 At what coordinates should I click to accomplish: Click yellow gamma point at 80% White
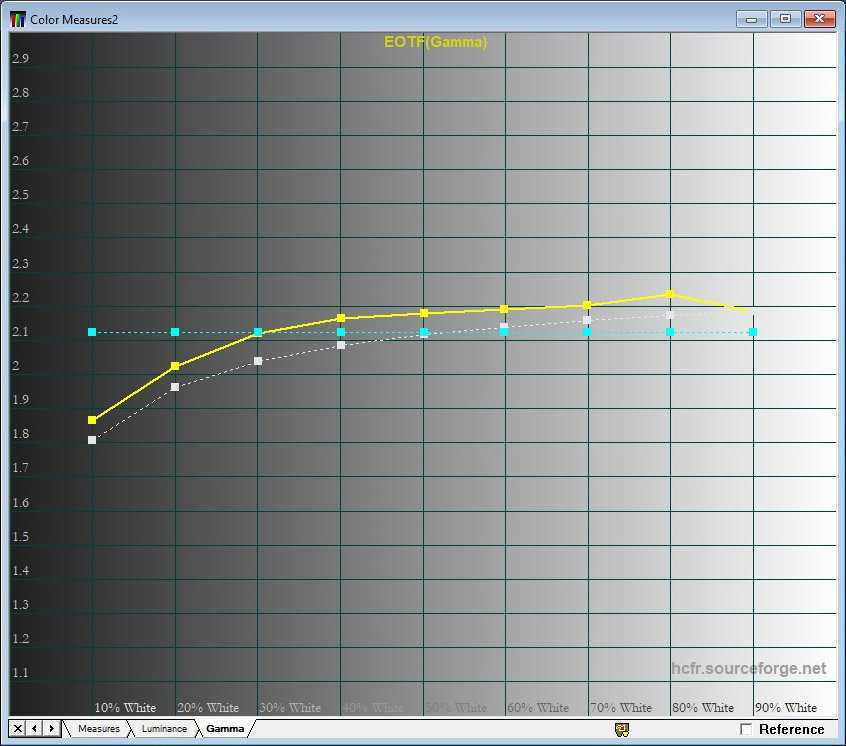tap(670, 294)
